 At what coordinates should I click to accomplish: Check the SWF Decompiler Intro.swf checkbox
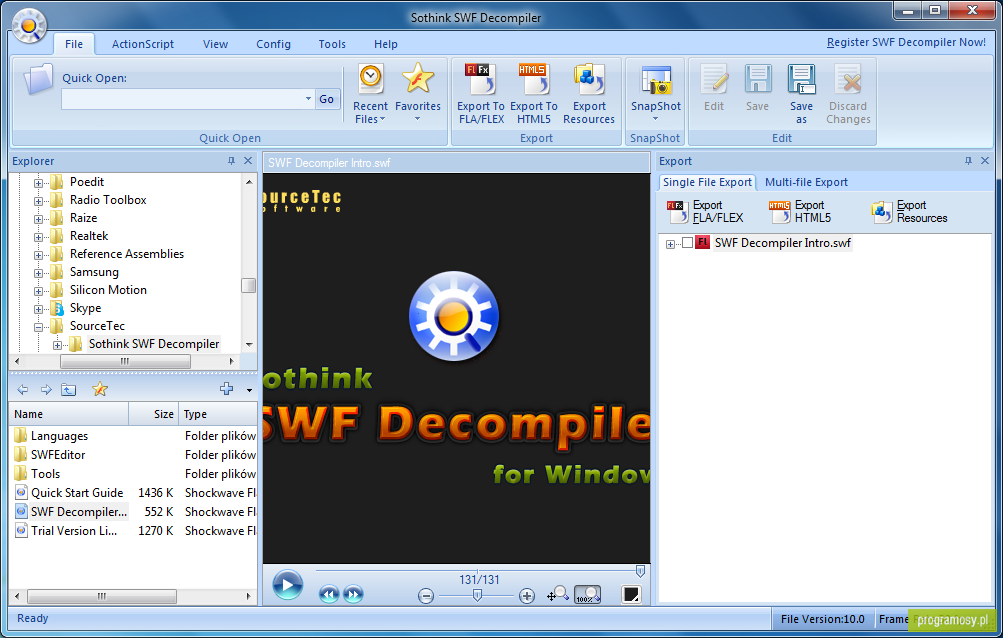(688, 243)
